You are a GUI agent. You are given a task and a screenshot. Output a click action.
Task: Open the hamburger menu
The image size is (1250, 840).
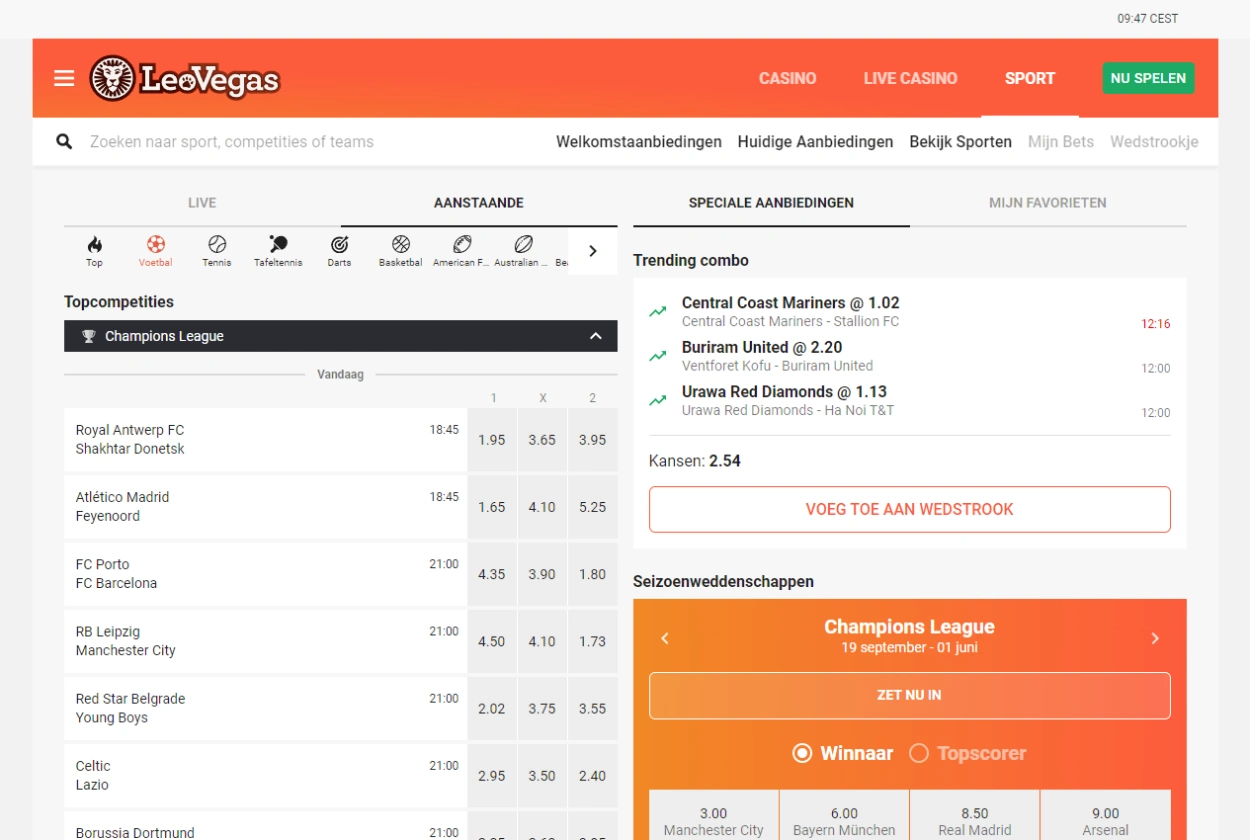tap(64, 78)
